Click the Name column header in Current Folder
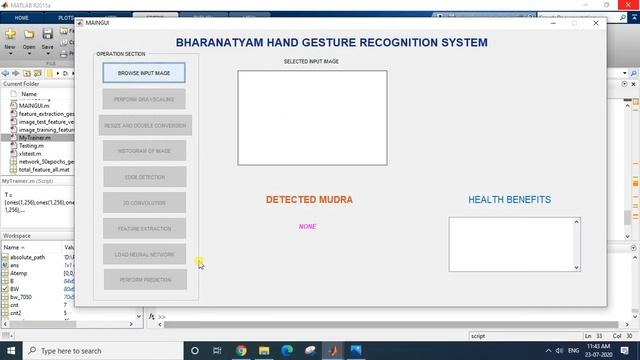 click(29, 94)
